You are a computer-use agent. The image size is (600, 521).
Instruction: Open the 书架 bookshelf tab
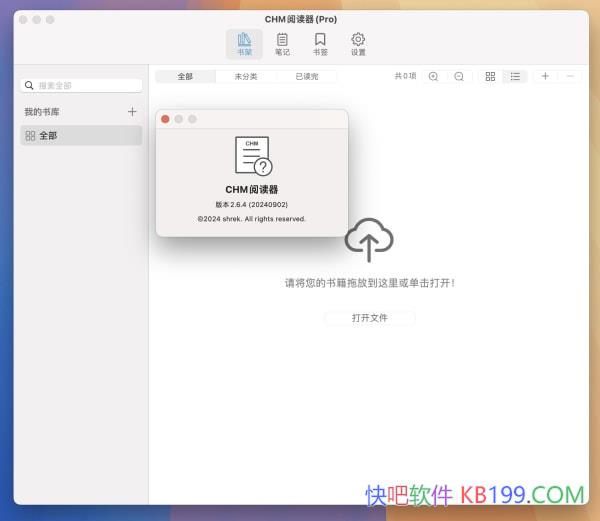click(245, 44)
